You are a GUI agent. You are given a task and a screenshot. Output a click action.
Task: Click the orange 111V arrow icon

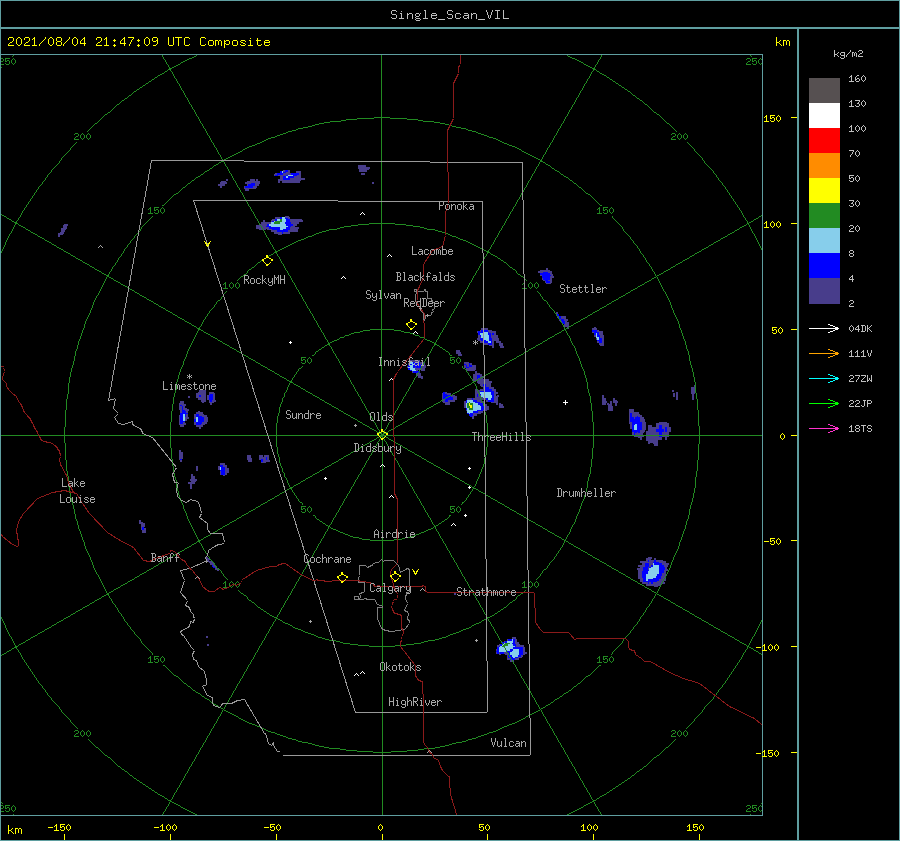pyautogui.click(x=824, y=354)
